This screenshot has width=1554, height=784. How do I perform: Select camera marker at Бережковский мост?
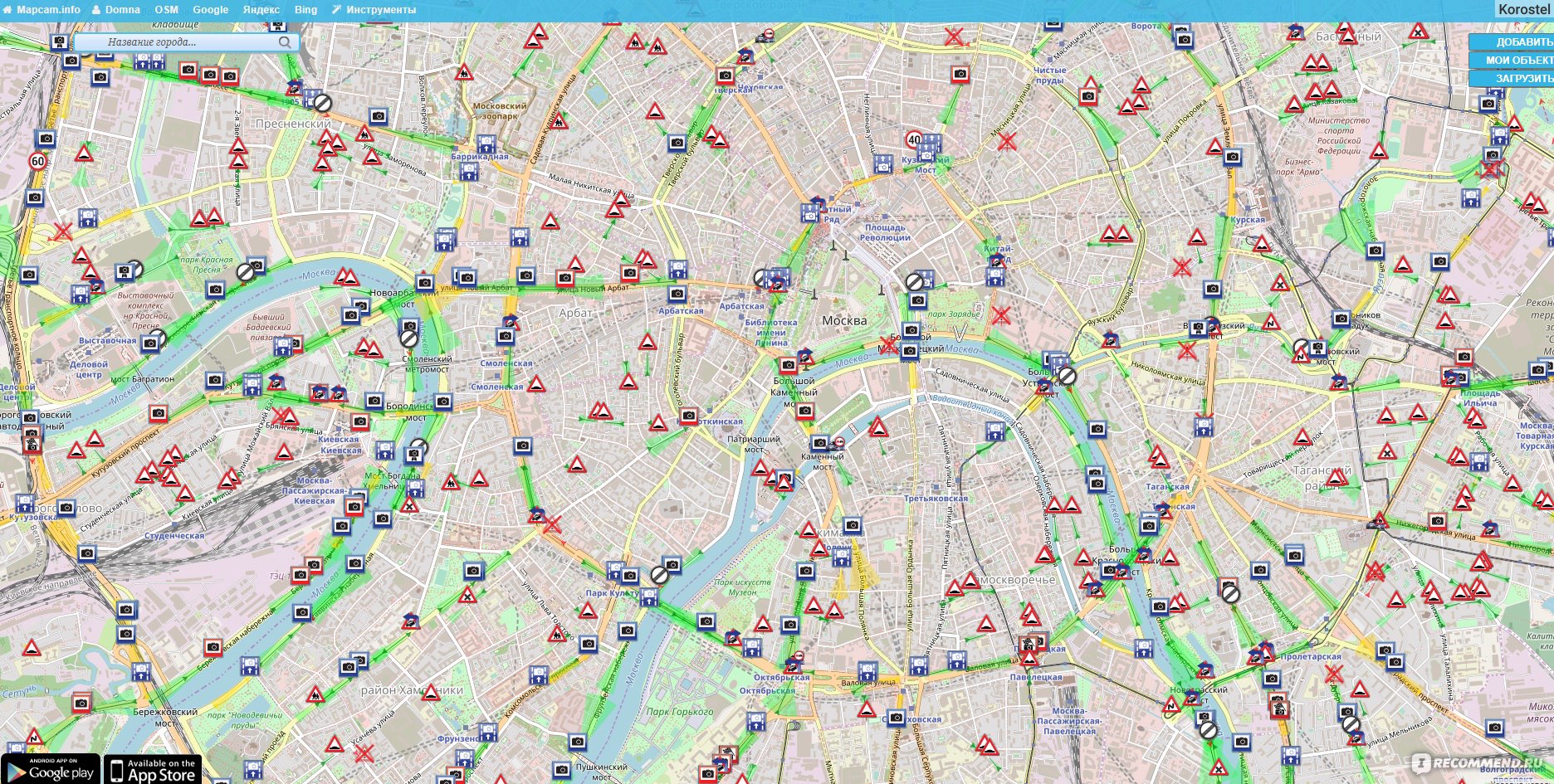81,704
